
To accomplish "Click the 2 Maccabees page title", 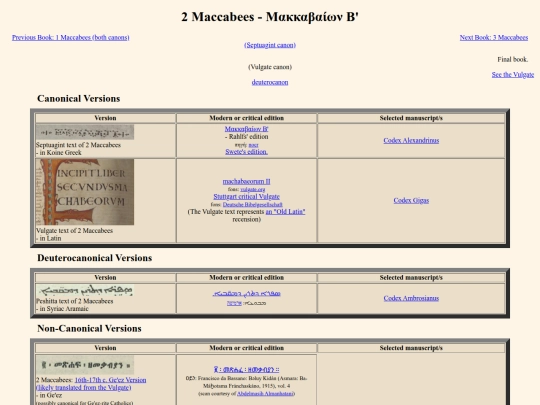I will 270,17.
